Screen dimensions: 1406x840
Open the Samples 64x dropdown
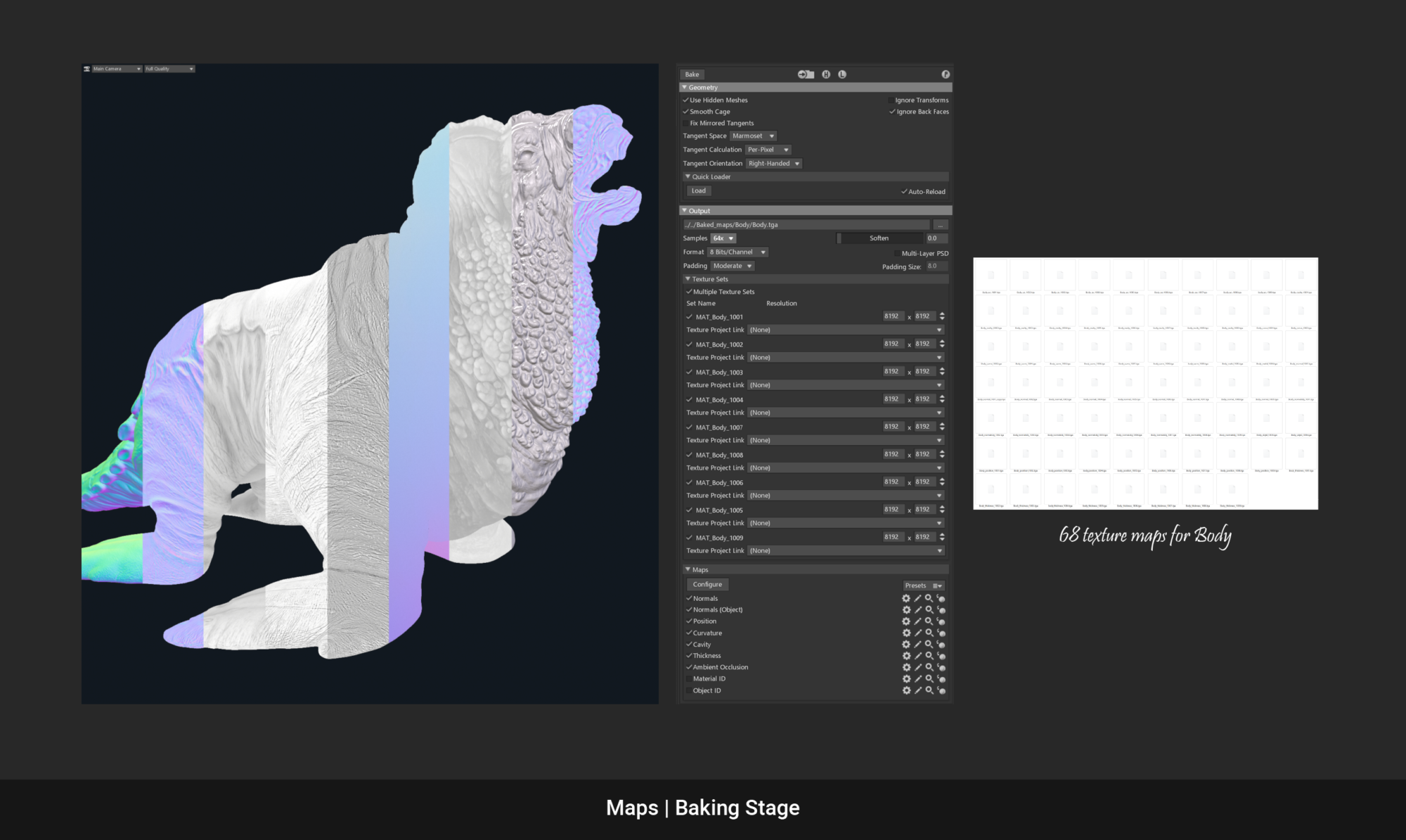(723, 238)
